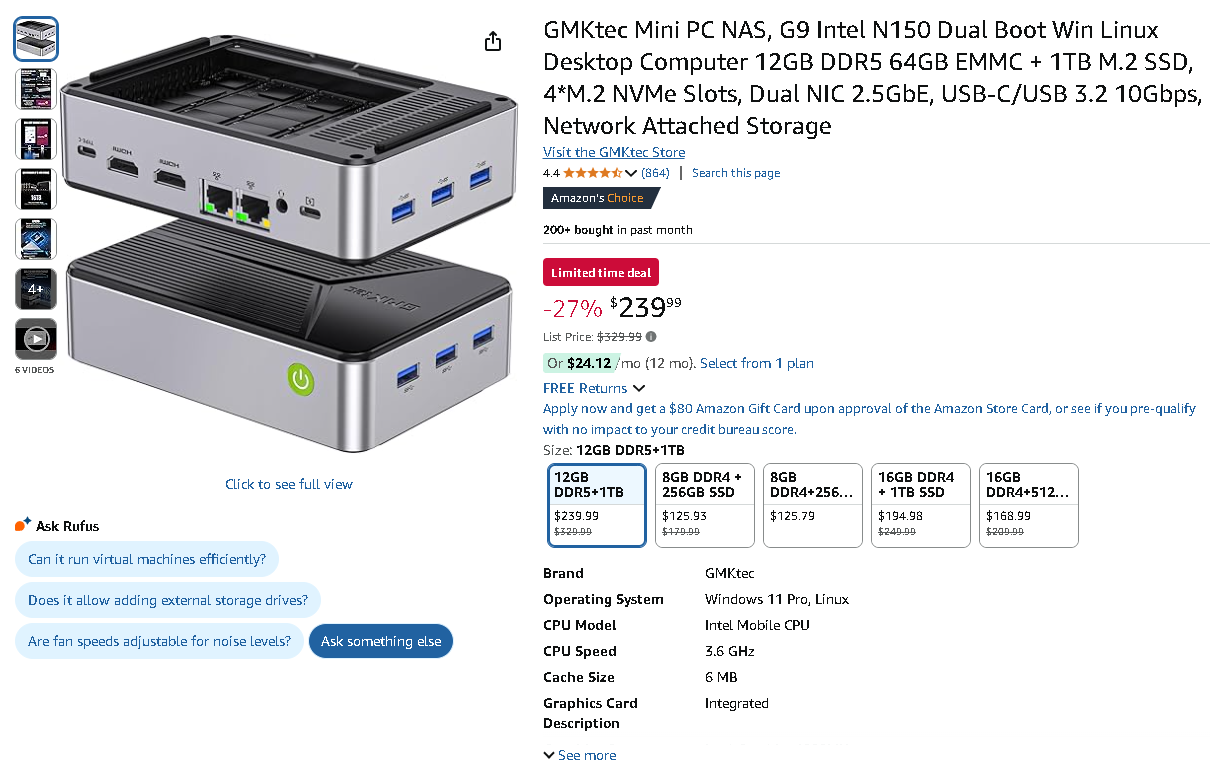Pick the 16GB DDR4 + 1TB SSD option
Viewport: 1217px width, 766px height.
click(x=921, y=505)
